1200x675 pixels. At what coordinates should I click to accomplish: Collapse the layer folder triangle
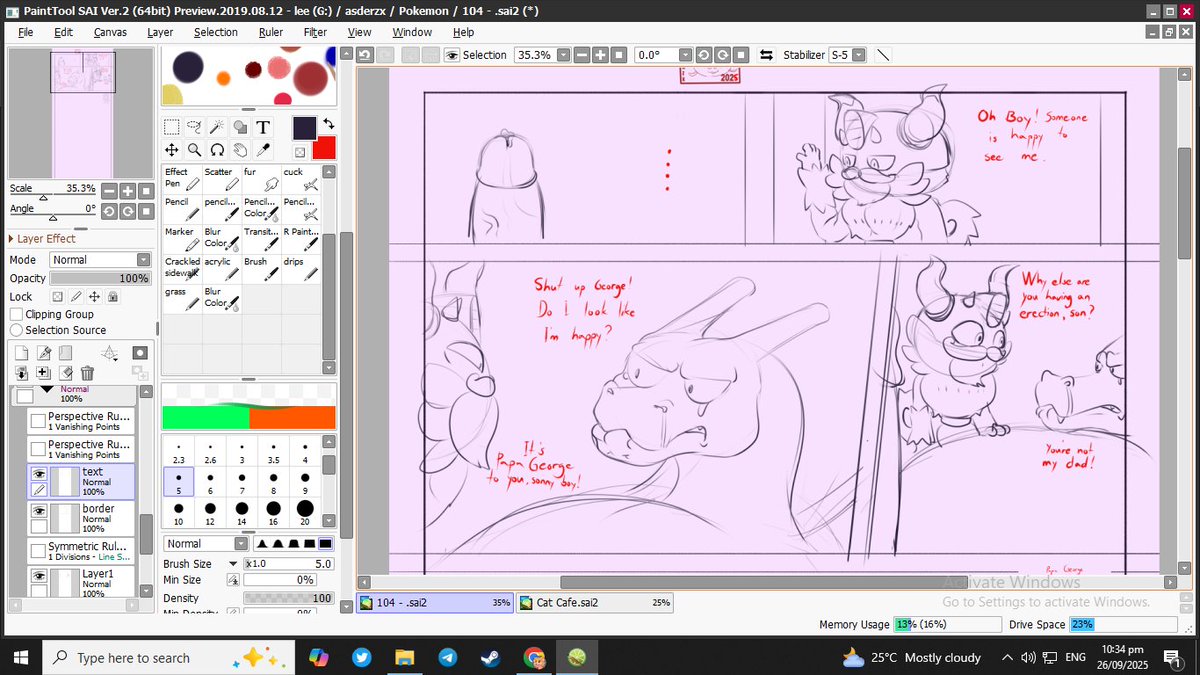(x=45, y=389)
